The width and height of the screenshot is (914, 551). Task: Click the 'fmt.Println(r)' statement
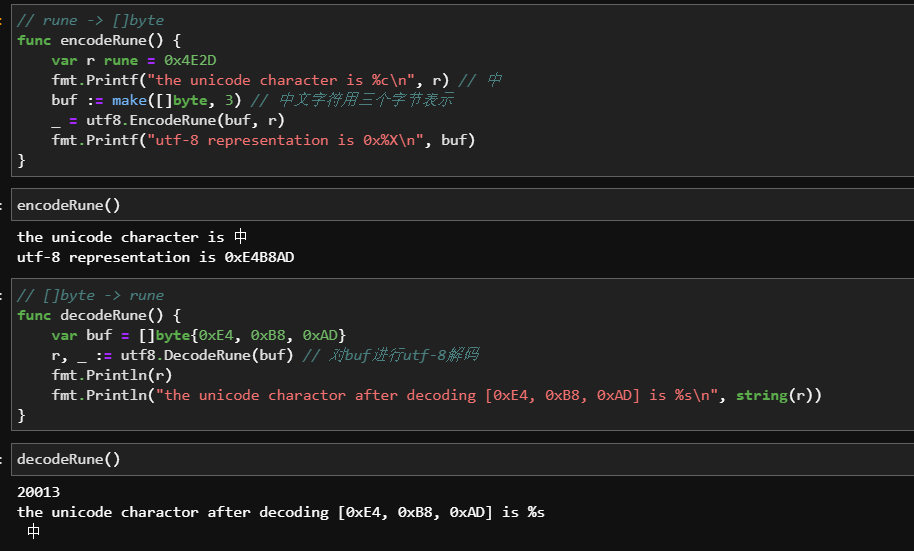112,375
